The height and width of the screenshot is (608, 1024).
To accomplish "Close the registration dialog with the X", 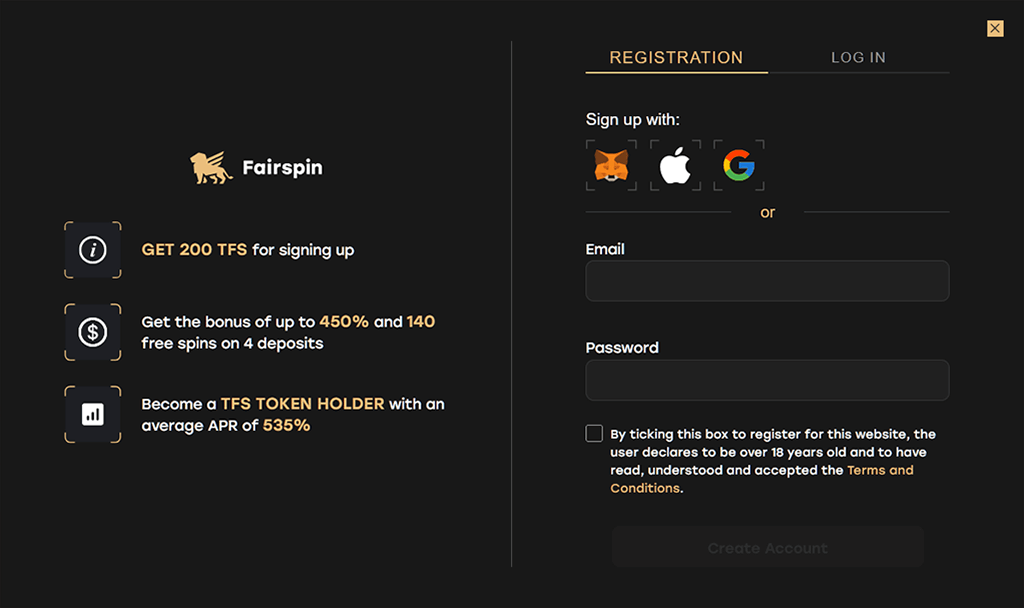I will pyautogui.click(x=995, y=28).
